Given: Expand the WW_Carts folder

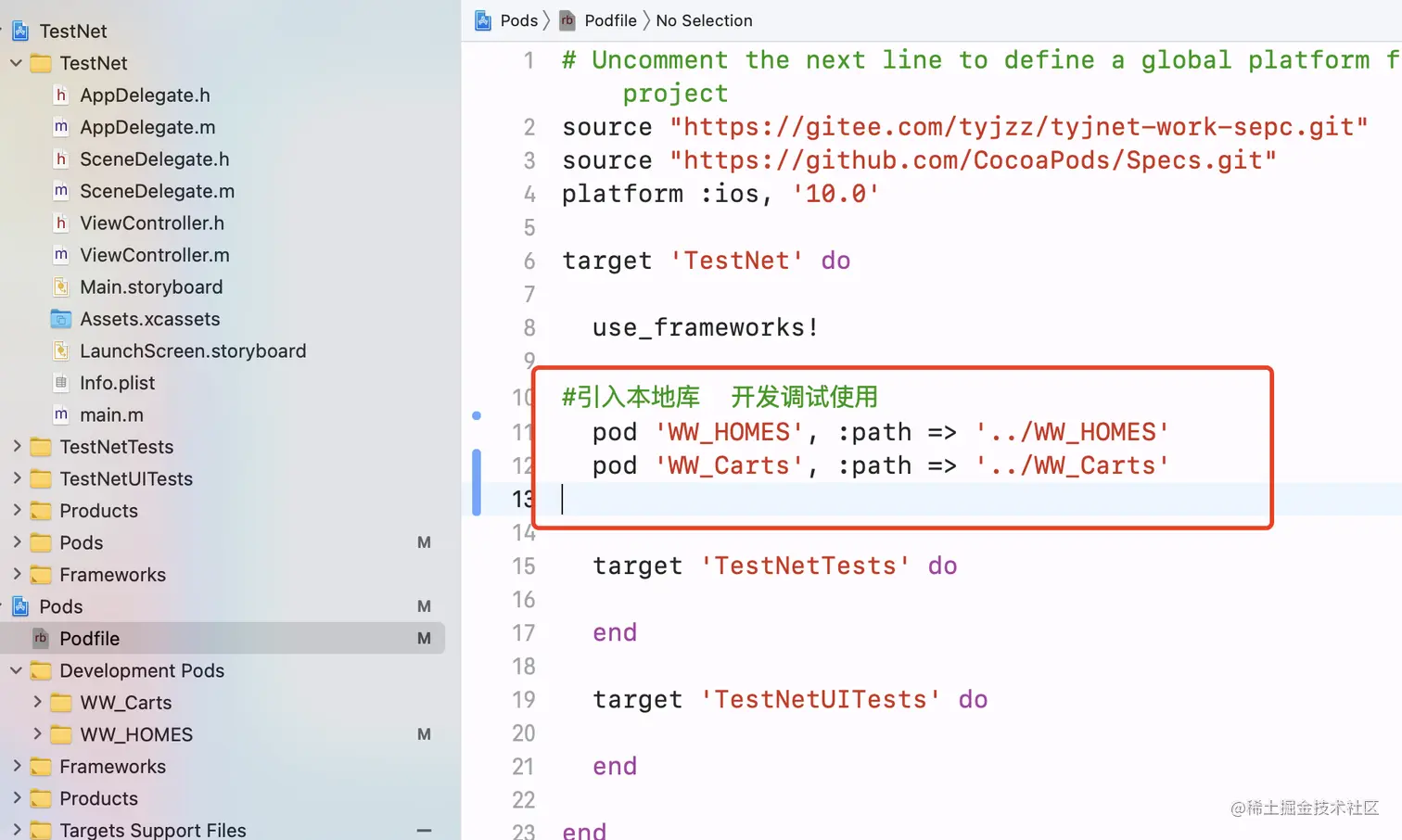Looking at the screenshot, I should (x=37, y=702).
